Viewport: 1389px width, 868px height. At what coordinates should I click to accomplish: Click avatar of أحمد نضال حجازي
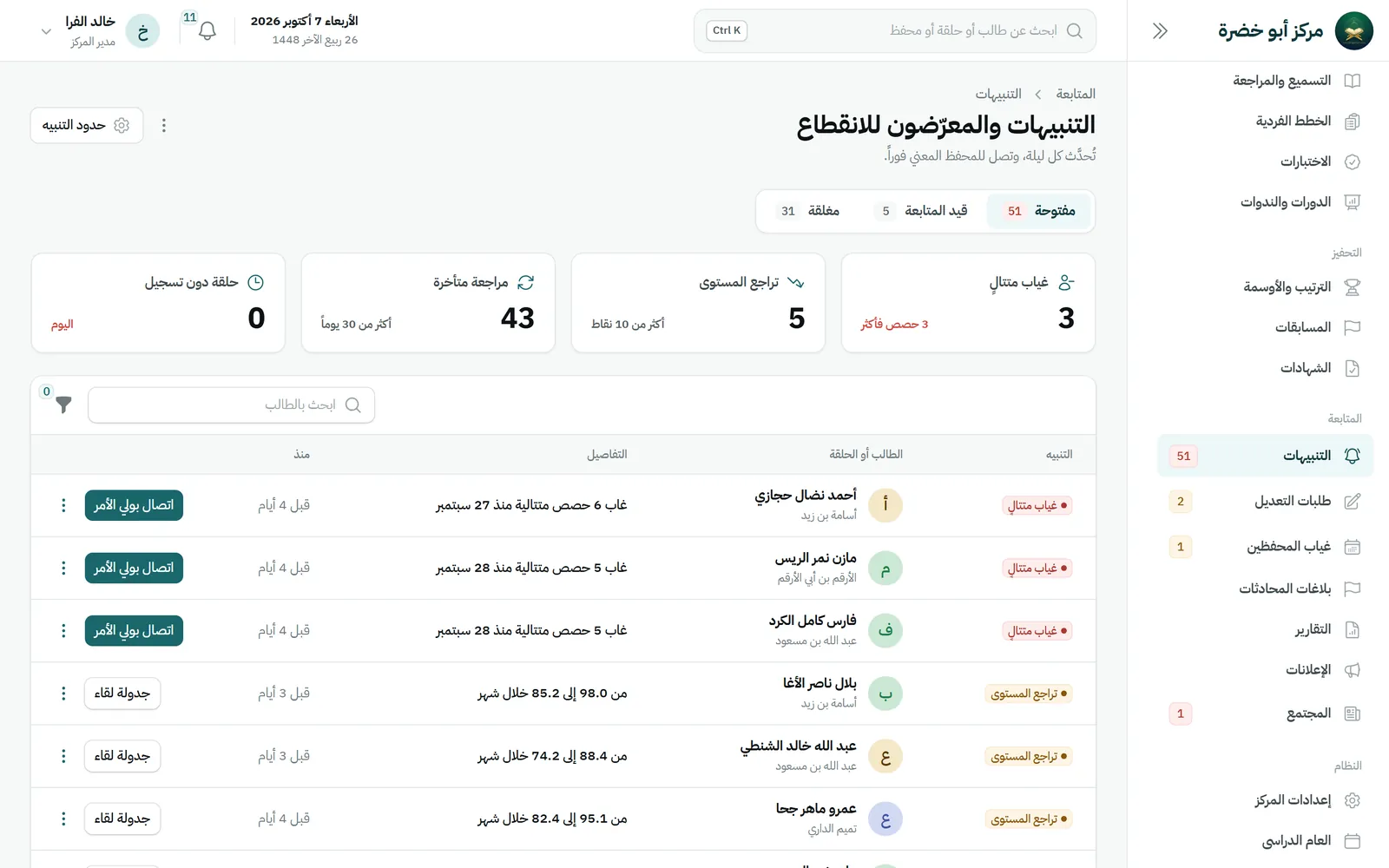[x=885, y=505]
